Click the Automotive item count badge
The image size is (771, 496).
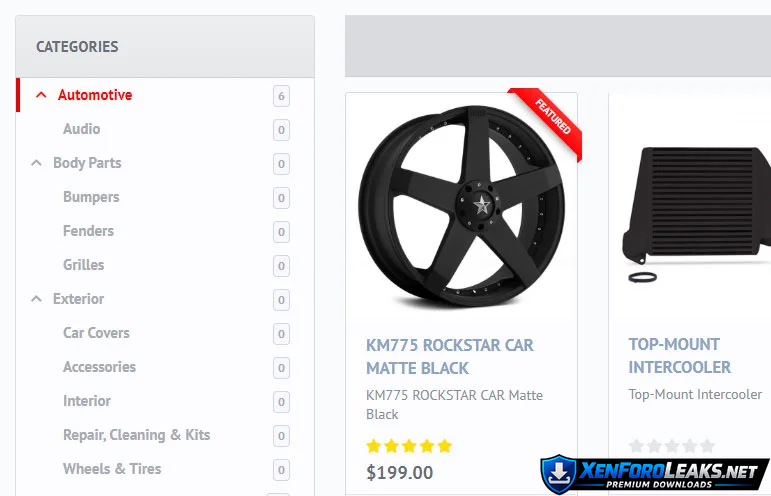tap(281, 96)
